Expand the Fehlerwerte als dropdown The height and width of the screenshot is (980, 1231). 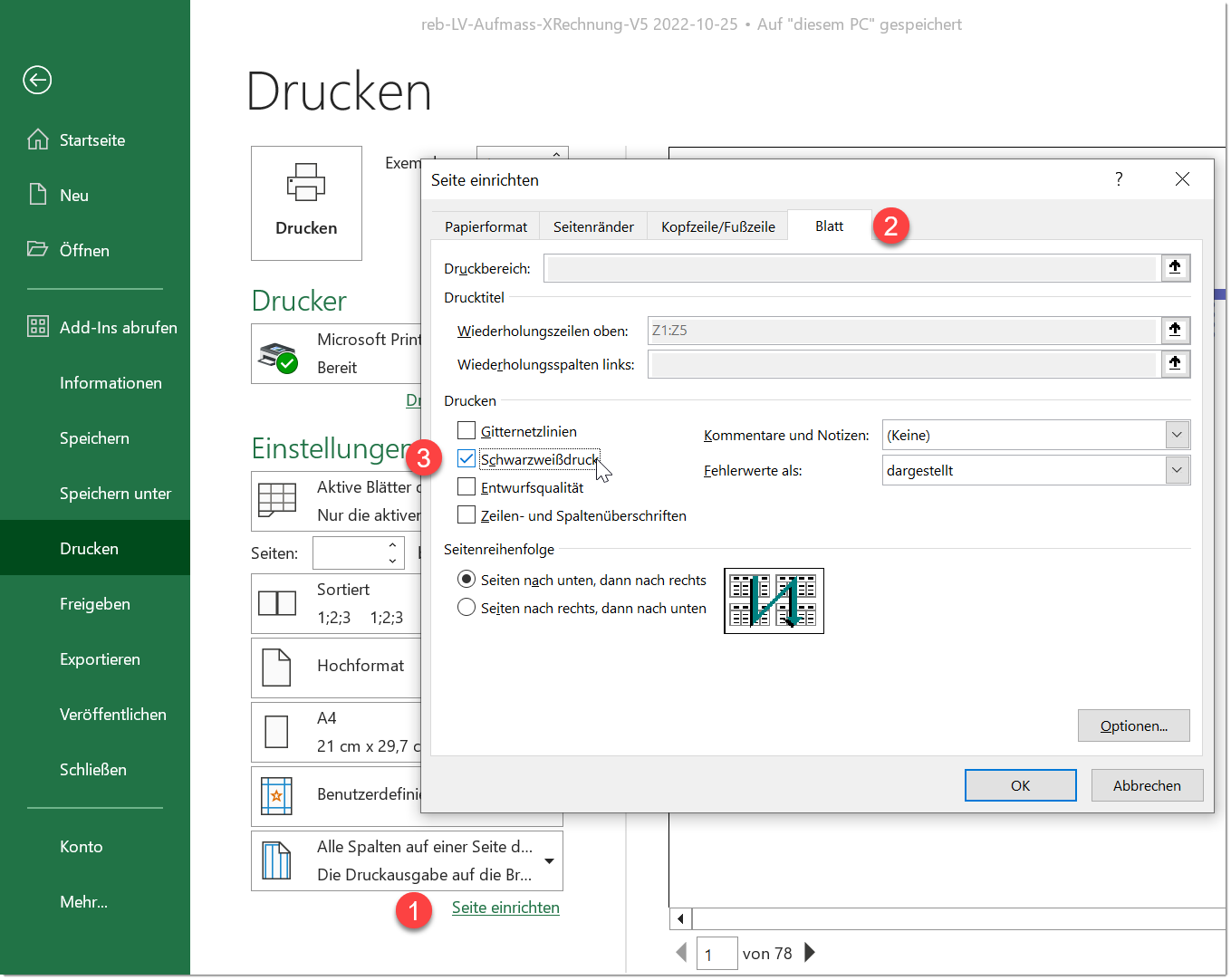[1177, 470]
